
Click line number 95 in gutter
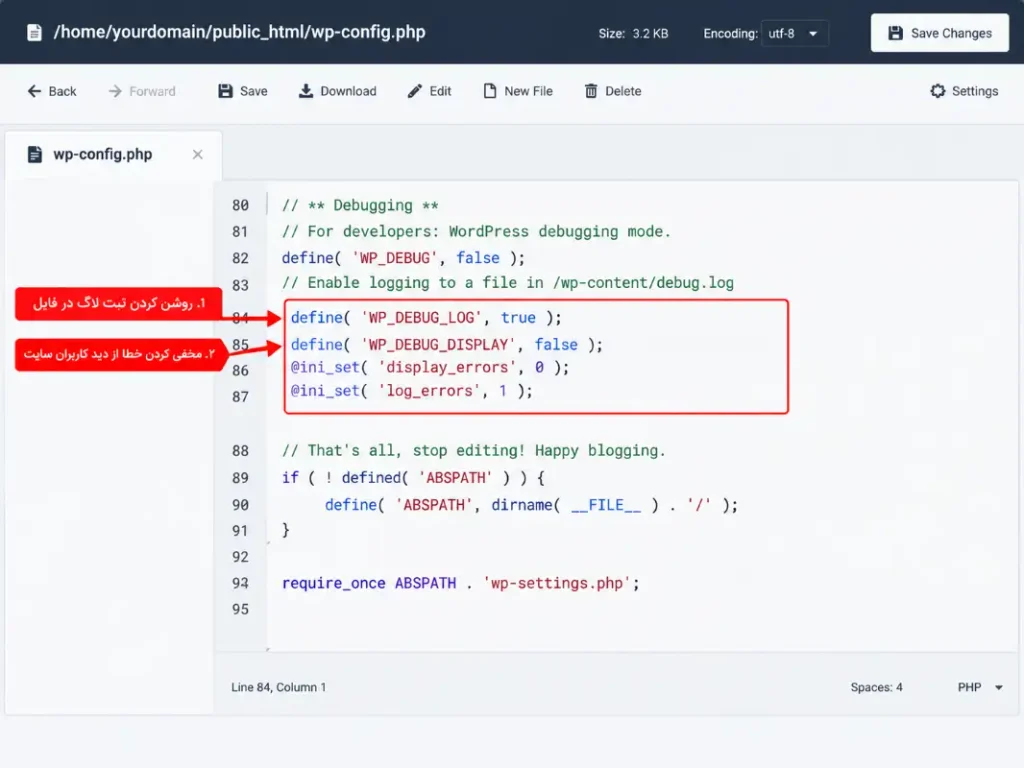click(240, 609)
